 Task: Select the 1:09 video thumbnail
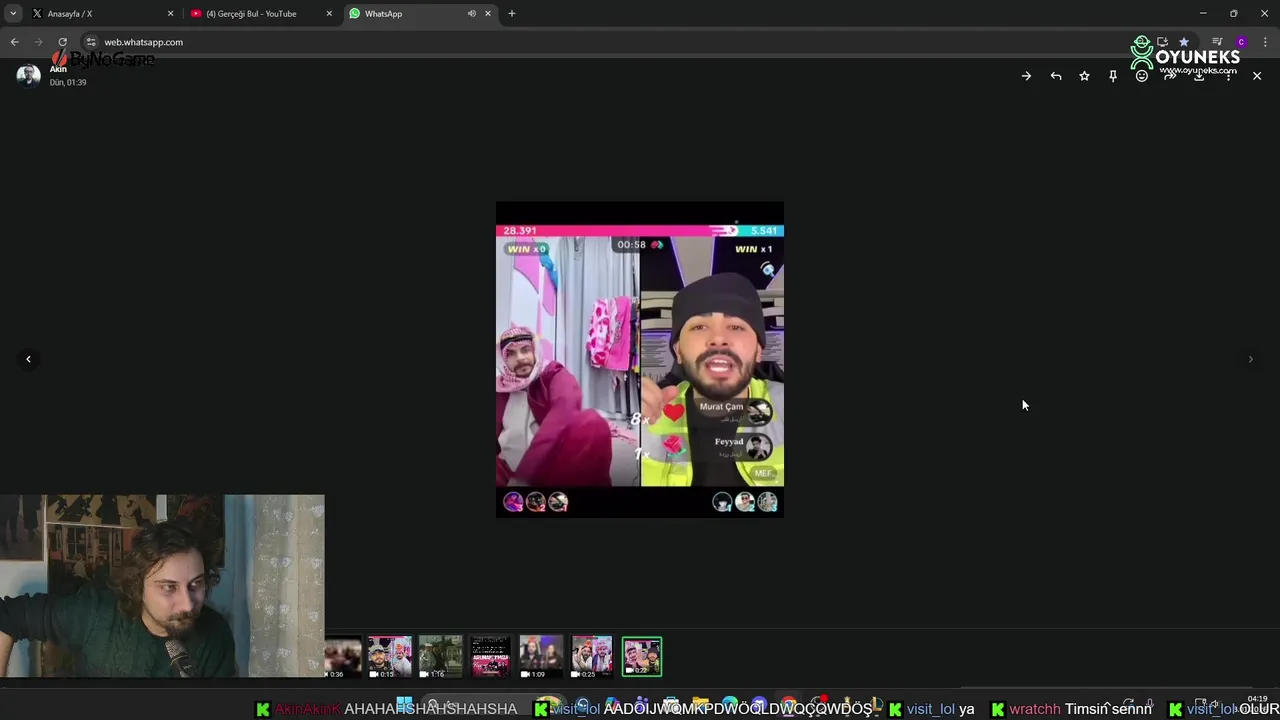[541, 657]
